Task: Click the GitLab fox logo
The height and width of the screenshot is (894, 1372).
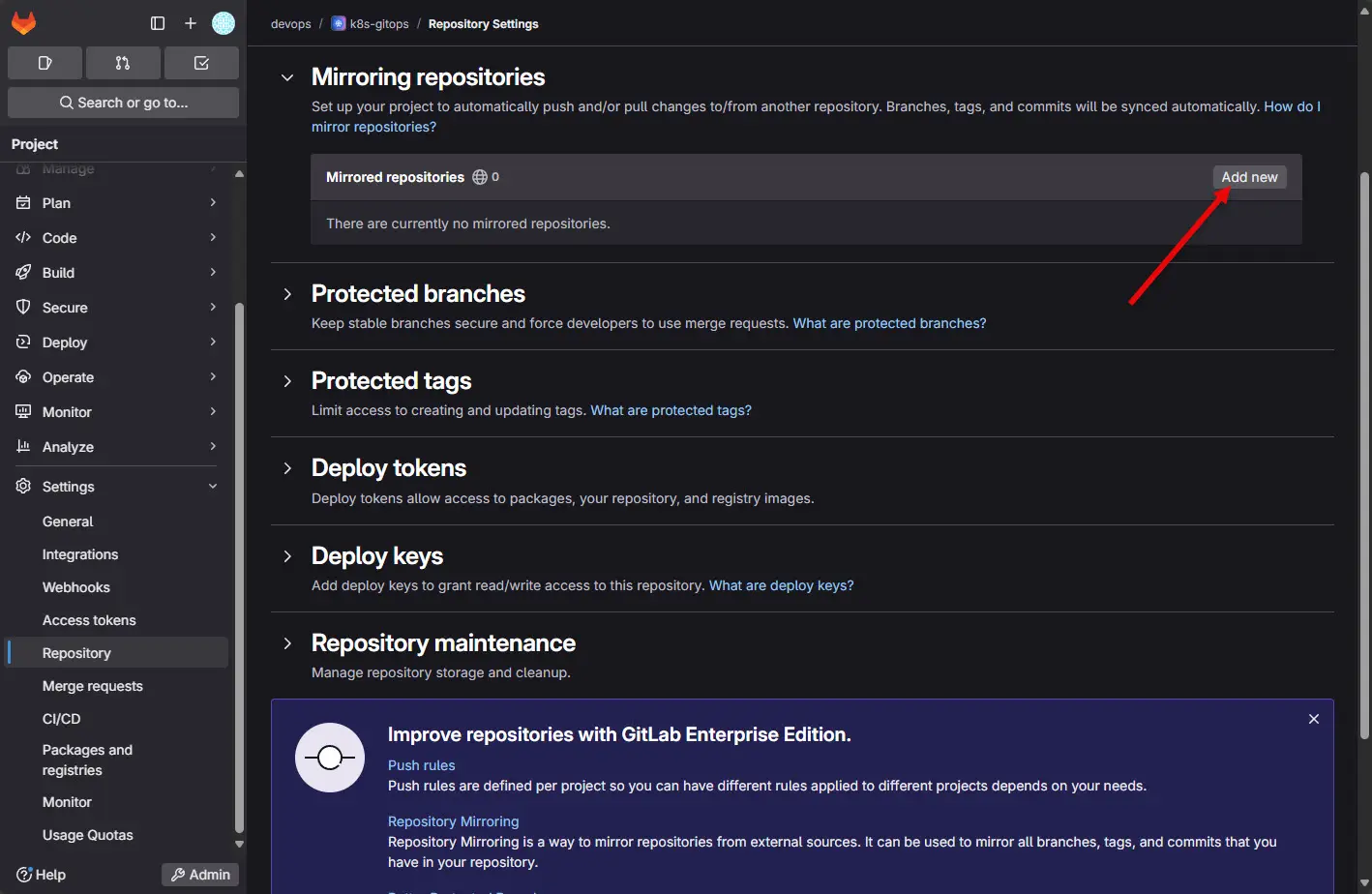Action: (23, 23)
